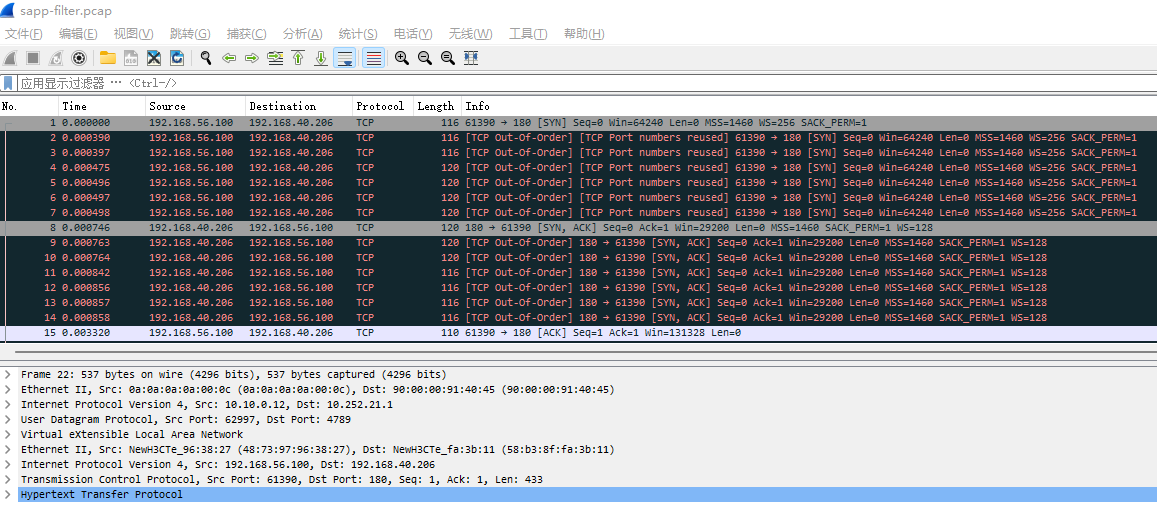This screenshot has width=1157, height=513.
Task: Expand the User Datagram Protocol details
Action: 9,419
